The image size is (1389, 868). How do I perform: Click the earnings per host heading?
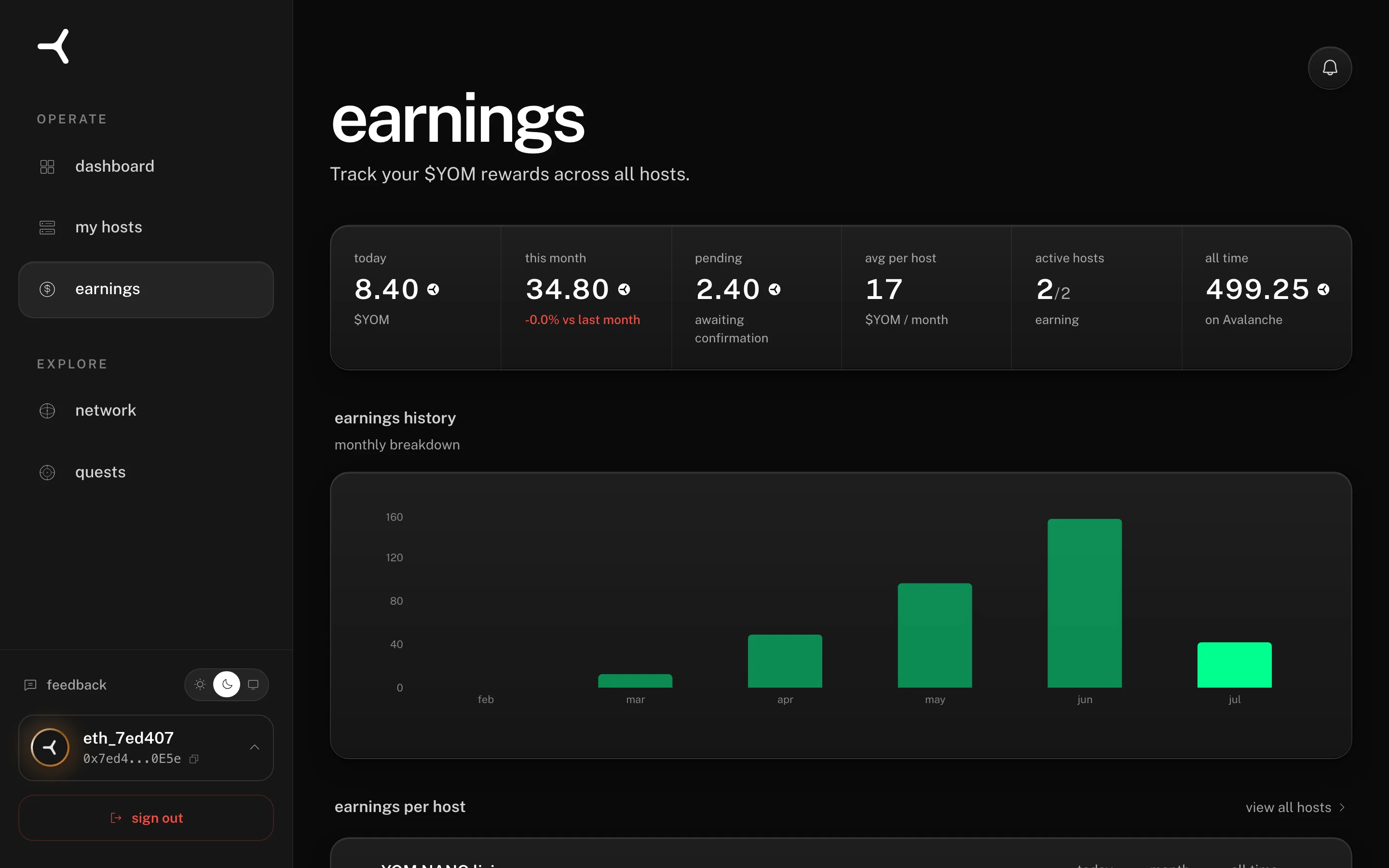click(x=399, y=807)
